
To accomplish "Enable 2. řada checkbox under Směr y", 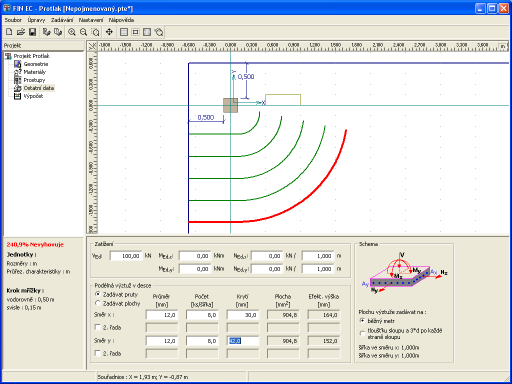I will [98, 353].
